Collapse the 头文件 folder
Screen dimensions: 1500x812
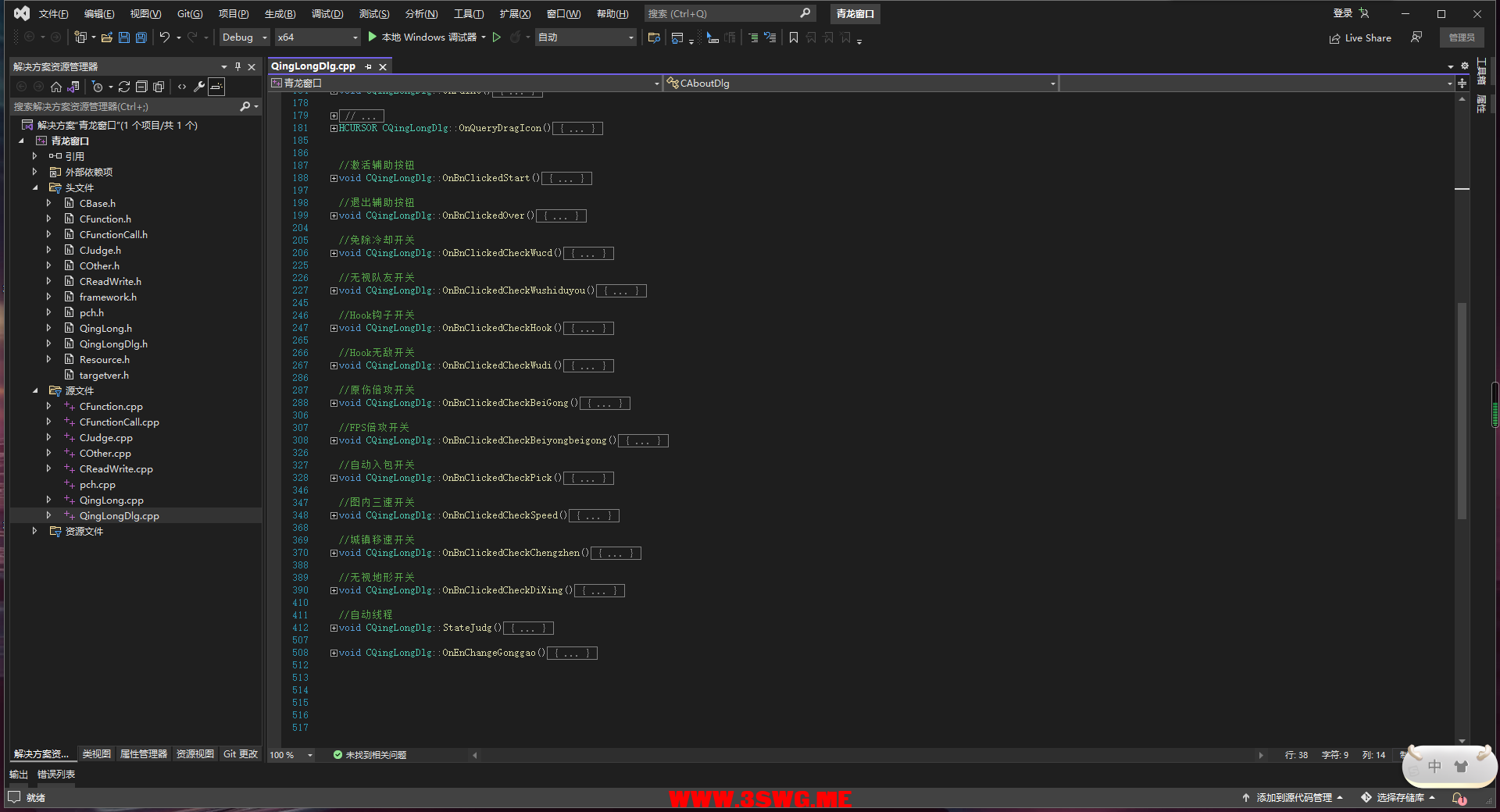point(35,187)
